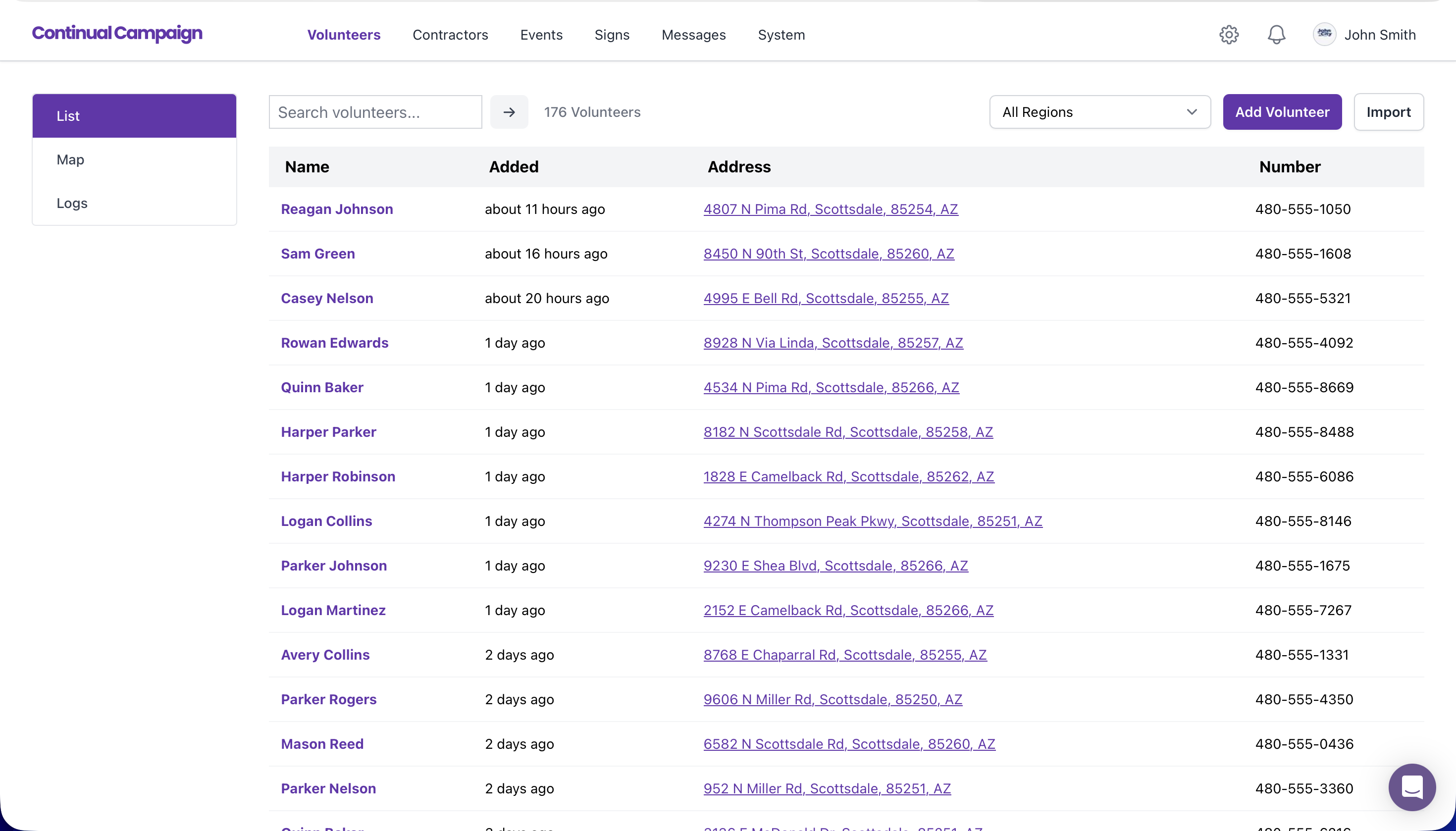Click the Continual Campaign logo

pyautogui.click(x=117, y=34)
